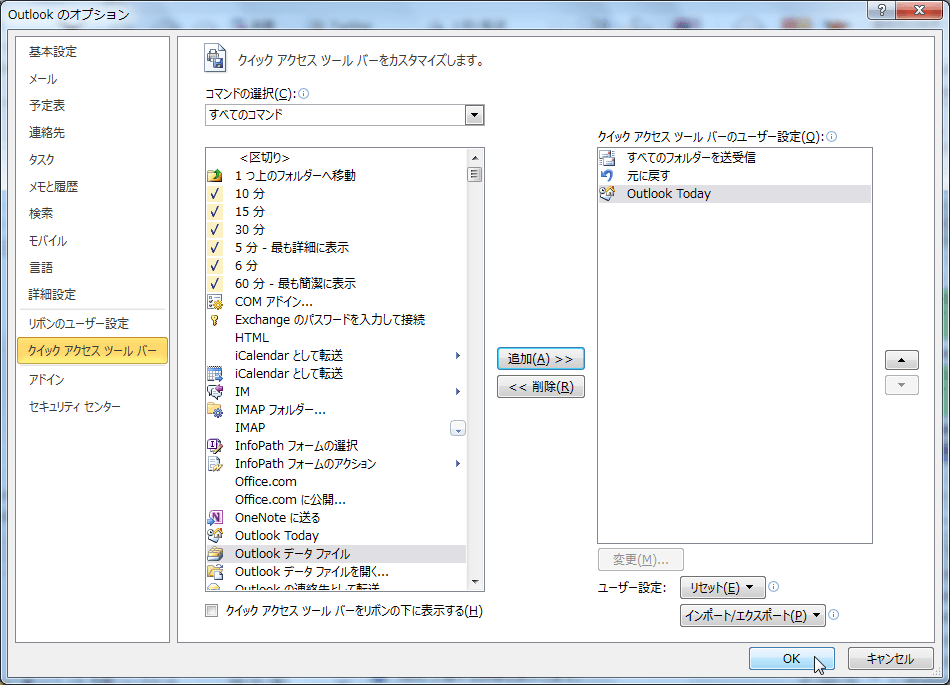Select the アドイン category
This screenshot has height=685, width=950.
(47, 380)
